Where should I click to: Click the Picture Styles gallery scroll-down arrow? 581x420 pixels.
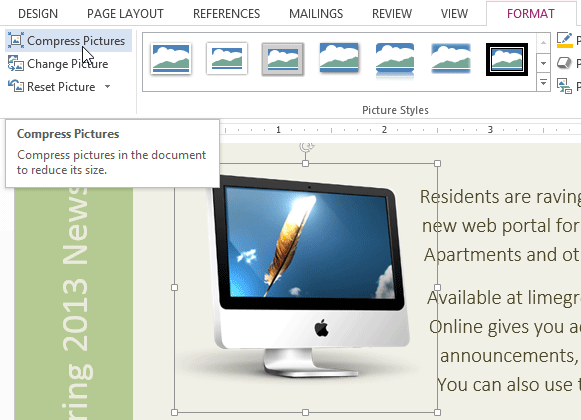(x=543, y=63)
